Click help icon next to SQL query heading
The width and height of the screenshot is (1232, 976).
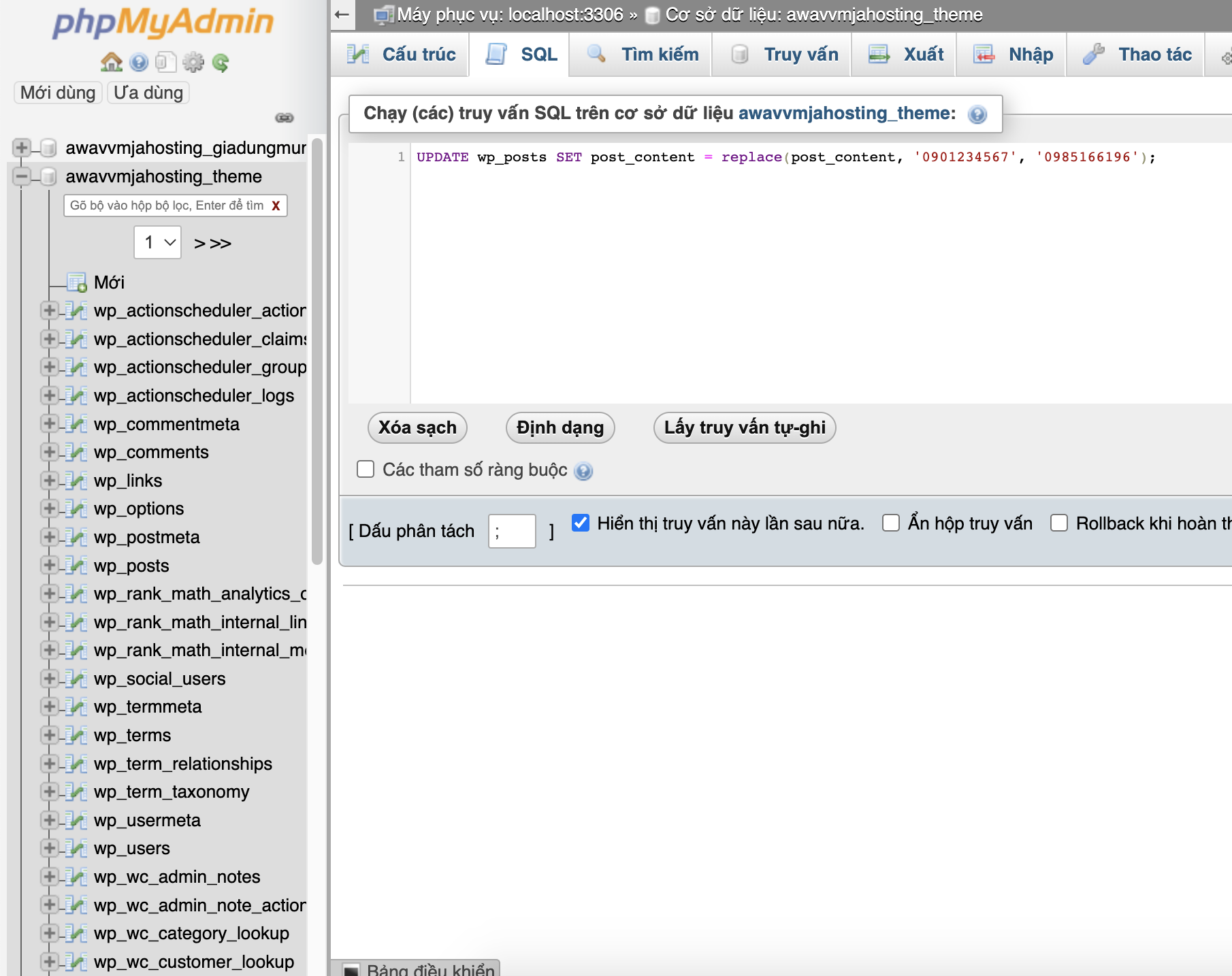coord(977,114)
